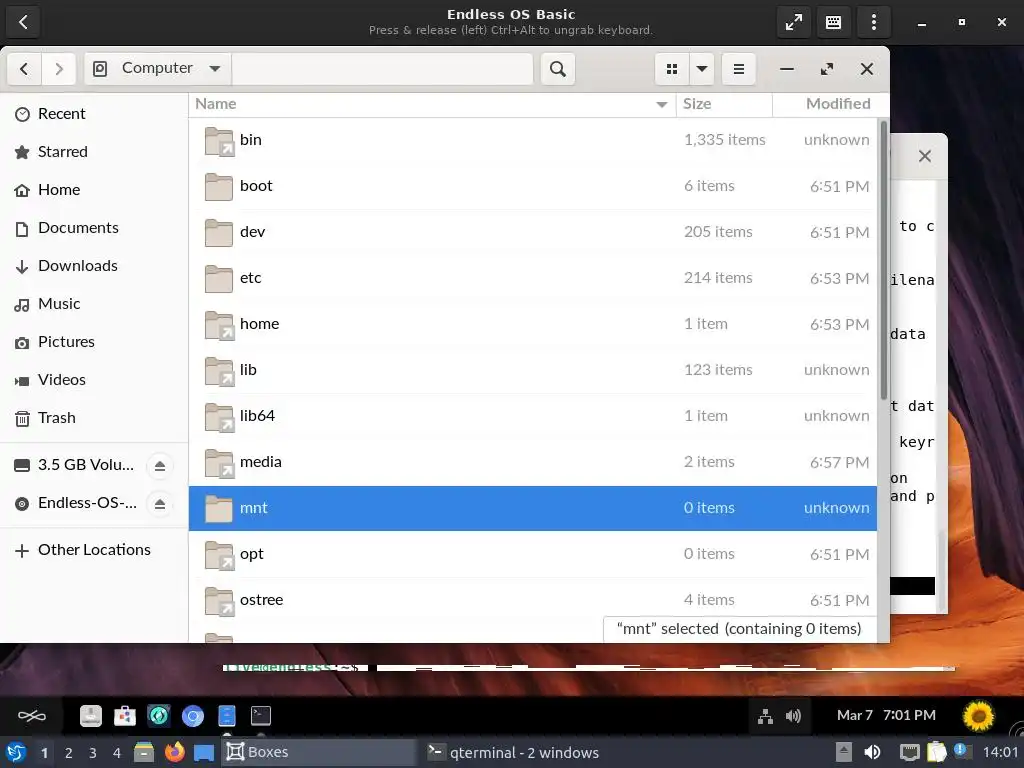Launch Firefox from host panel
The image size is (1024, 768).
174,752
